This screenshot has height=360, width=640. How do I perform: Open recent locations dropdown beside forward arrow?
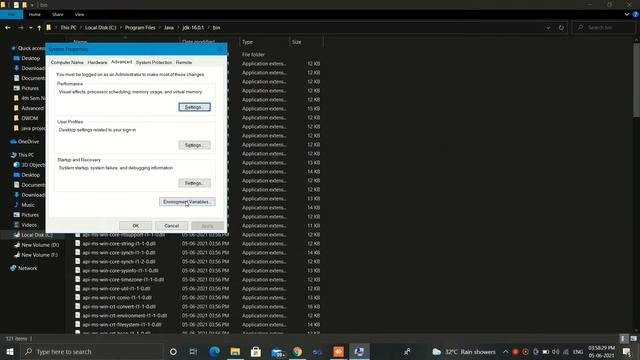tap(31, 28)
